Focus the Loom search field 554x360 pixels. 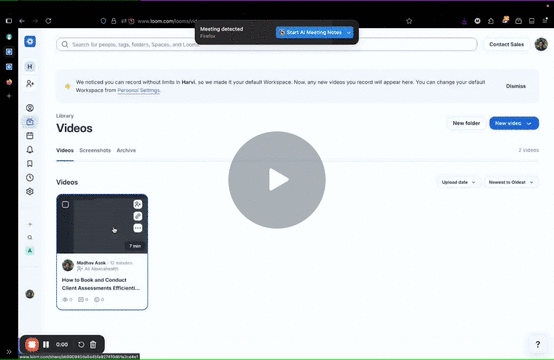[x=266, y=45]
